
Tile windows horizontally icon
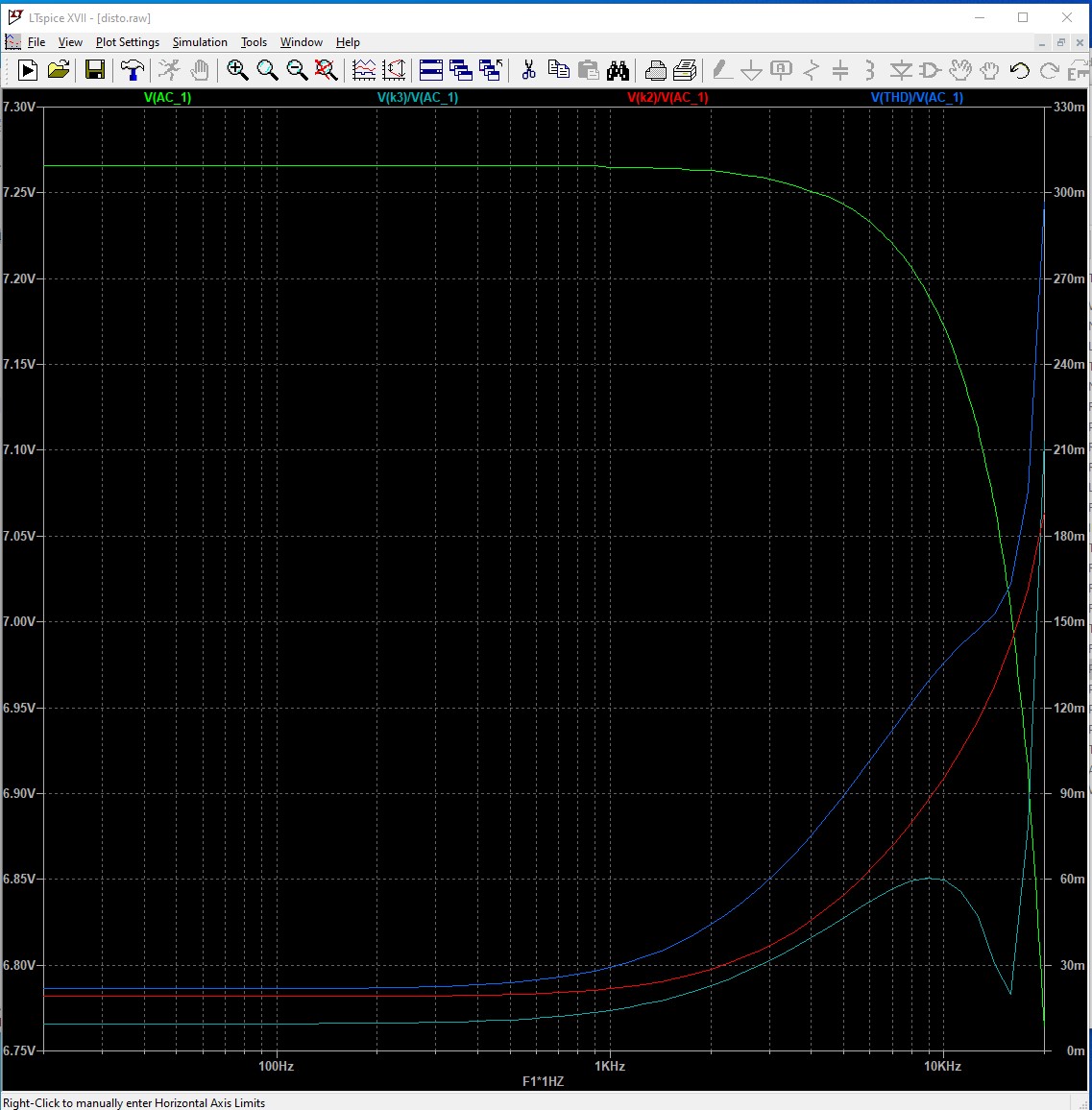click(x=431, y=69)
